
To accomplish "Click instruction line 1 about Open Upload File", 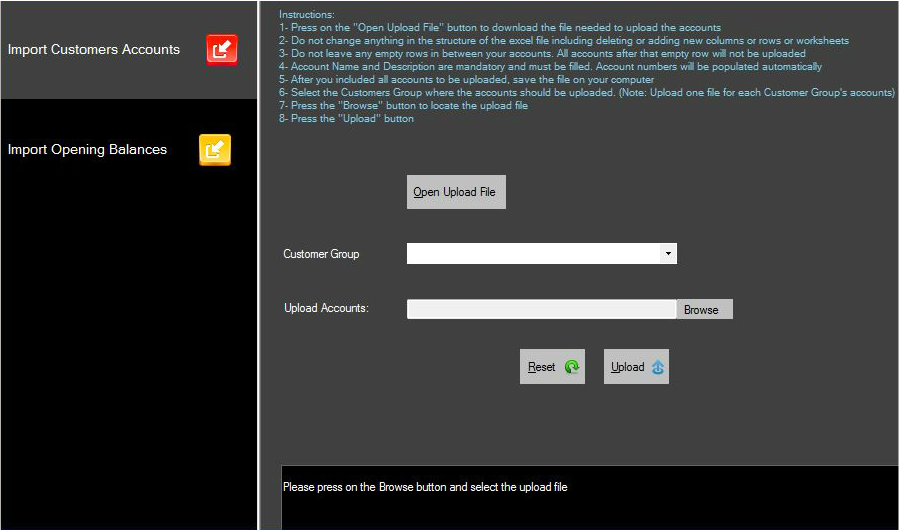I will [500, 28].
